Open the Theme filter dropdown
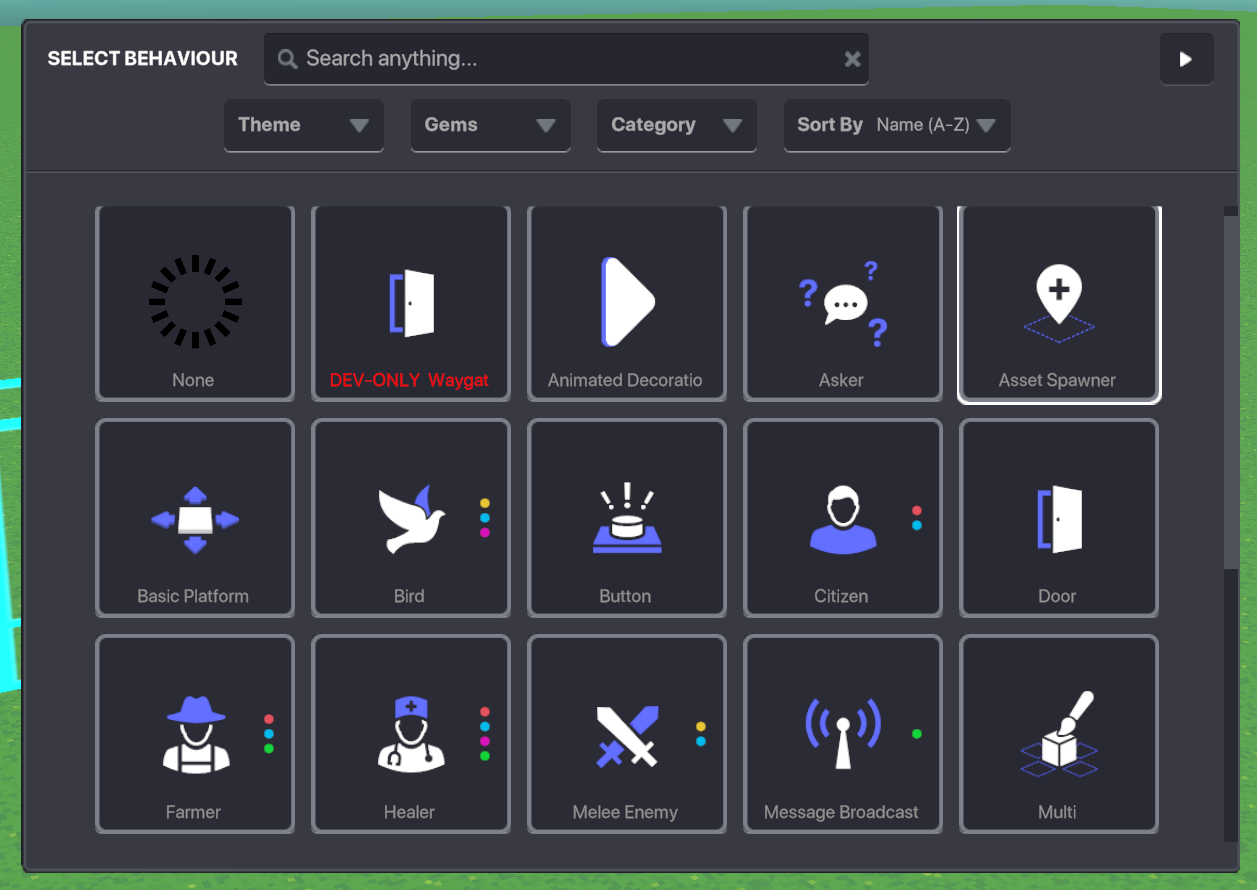 pos(304,125)
